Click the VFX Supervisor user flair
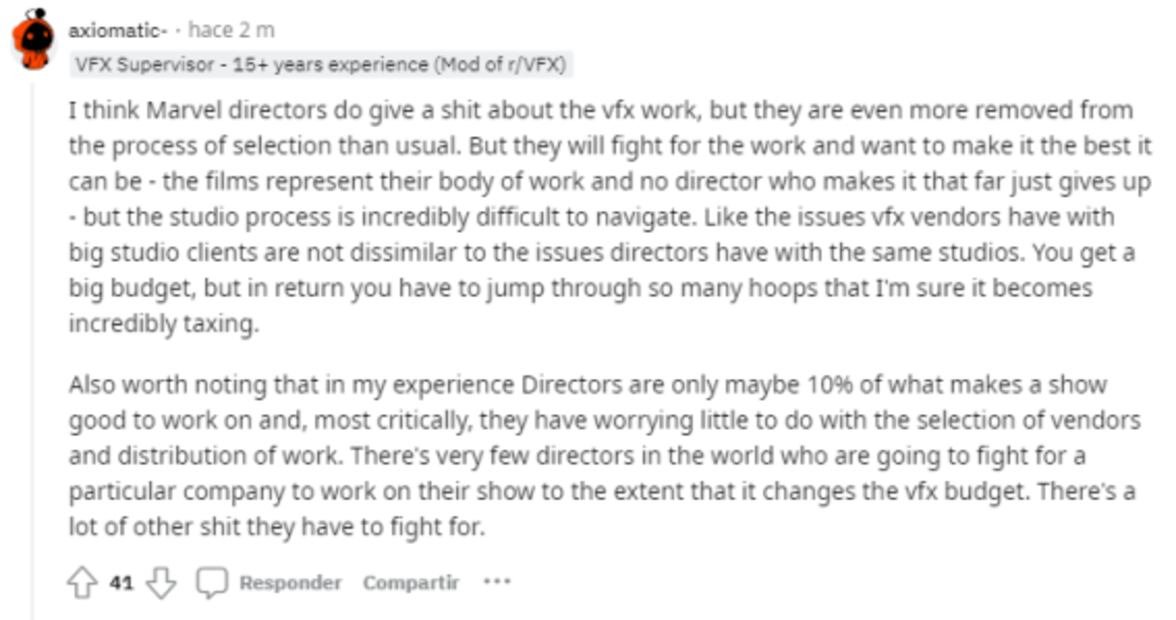Image resolution: width=1176 pixels, height=620 pixels. pos(322,65)
